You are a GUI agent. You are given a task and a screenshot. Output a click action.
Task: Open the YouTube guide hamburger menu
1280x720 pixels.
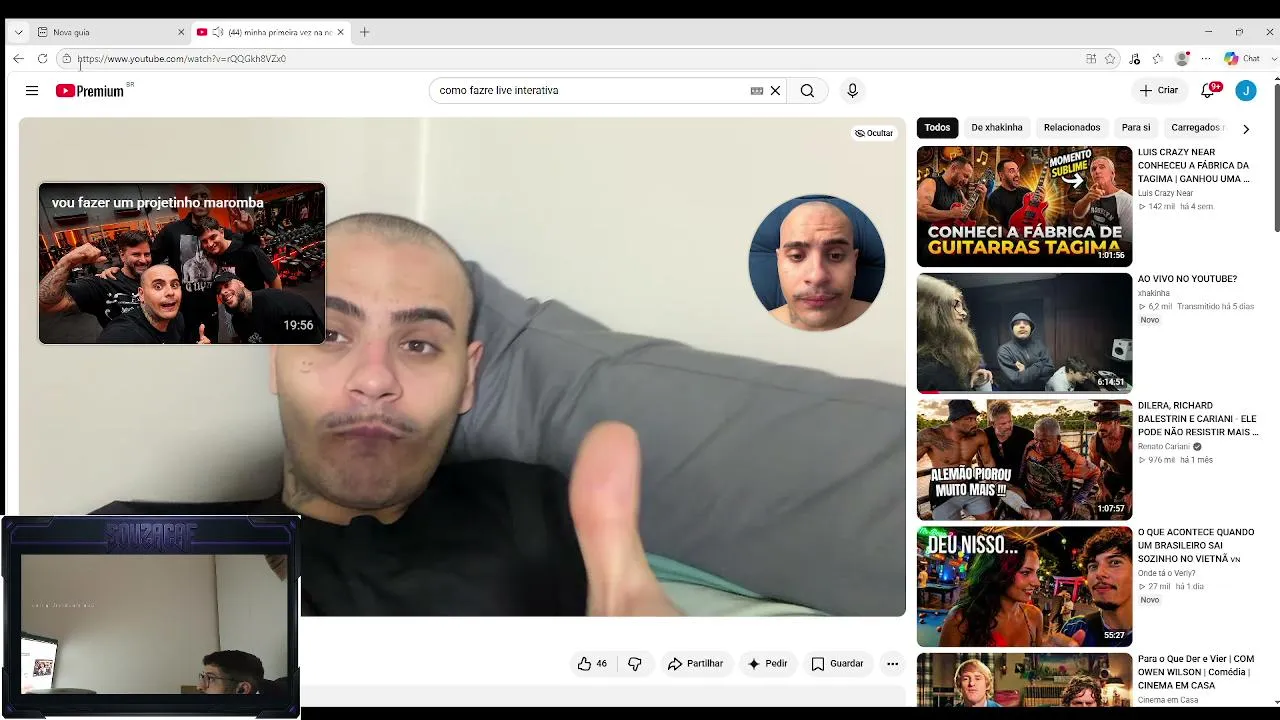tap(32, 91)
